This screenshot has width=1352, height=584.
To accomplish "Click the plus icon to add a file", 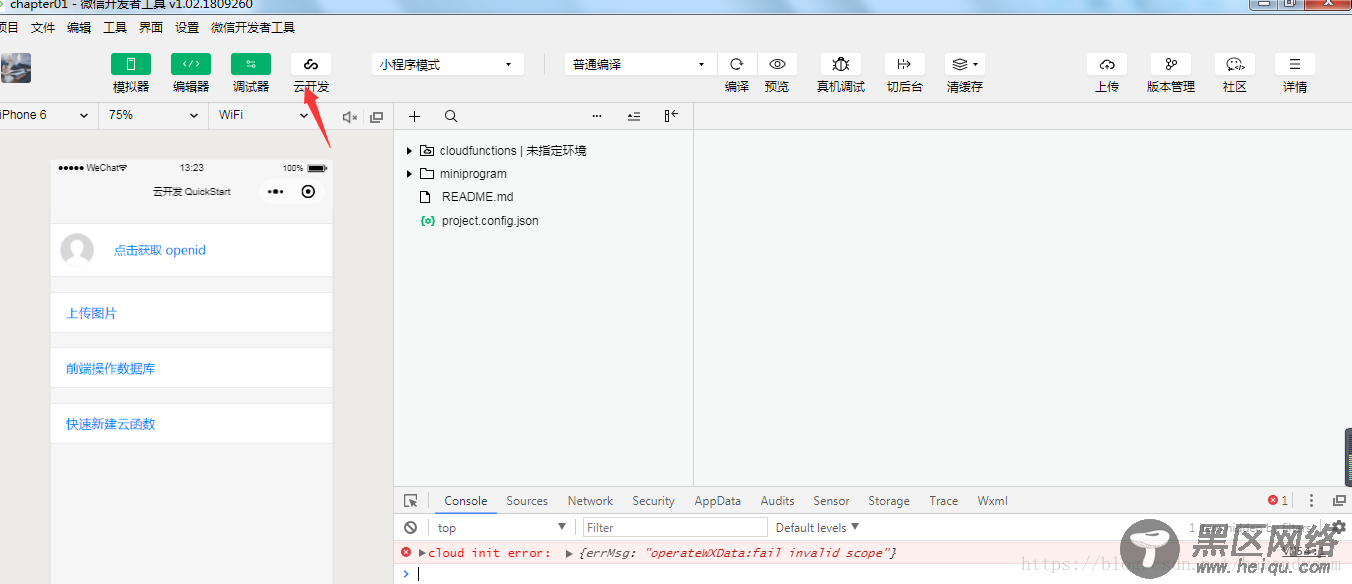I will [x=415, y=116].
